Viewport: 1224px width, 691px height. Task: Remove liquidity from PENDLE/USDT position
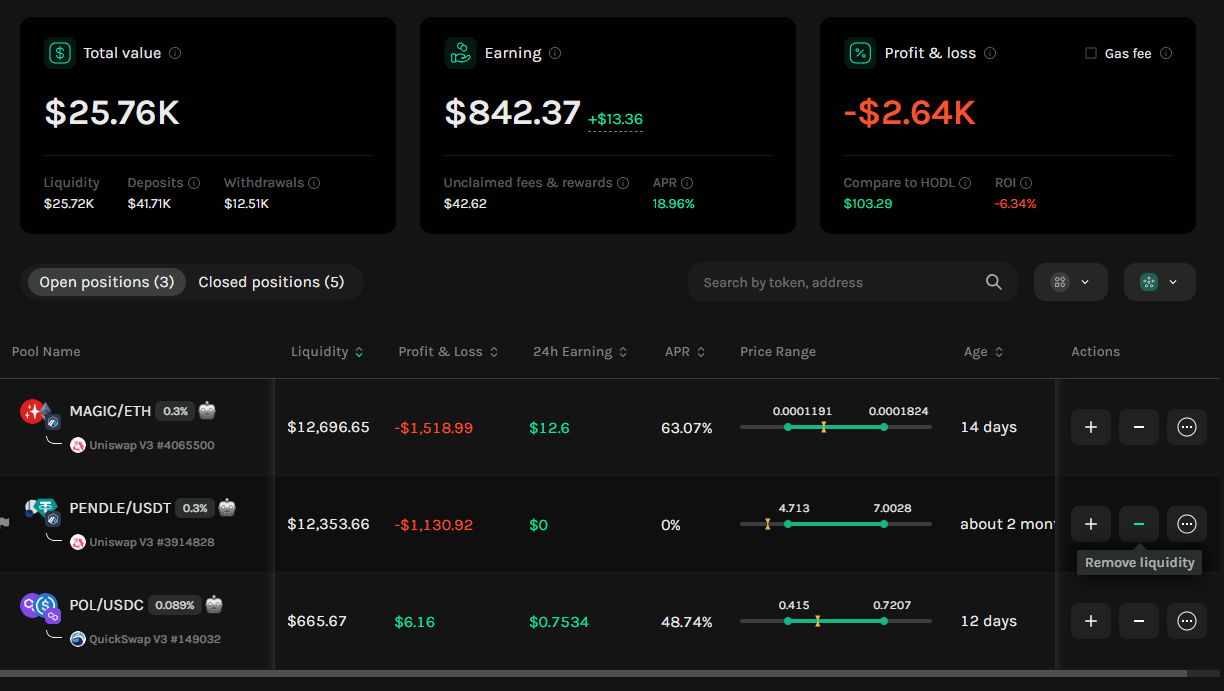(x=1139, y=524)
